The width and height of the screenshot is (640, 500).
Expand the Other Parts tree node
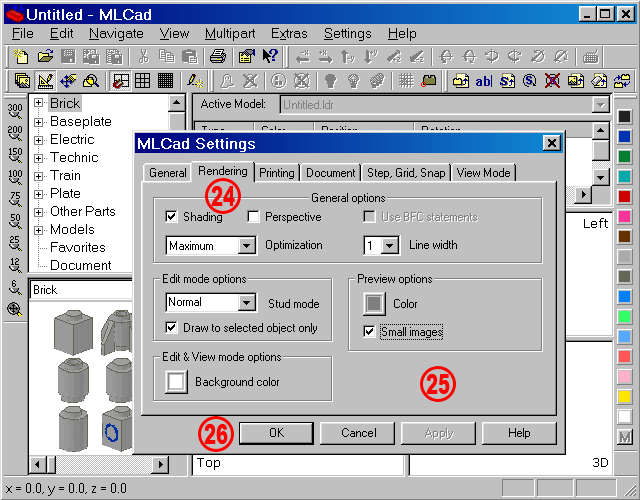click(38, 212)
